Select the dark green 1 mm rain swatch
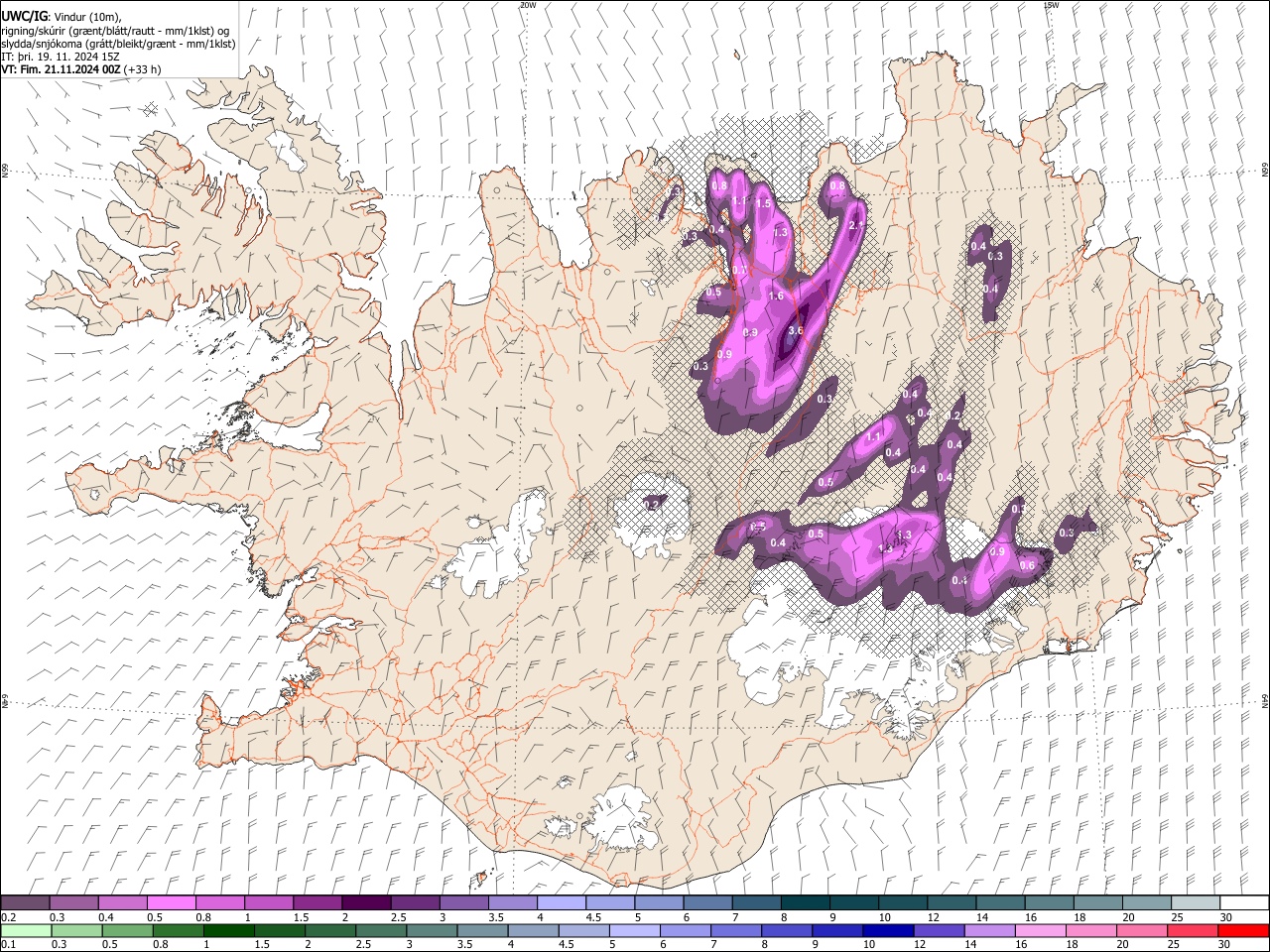 (227, 930)
